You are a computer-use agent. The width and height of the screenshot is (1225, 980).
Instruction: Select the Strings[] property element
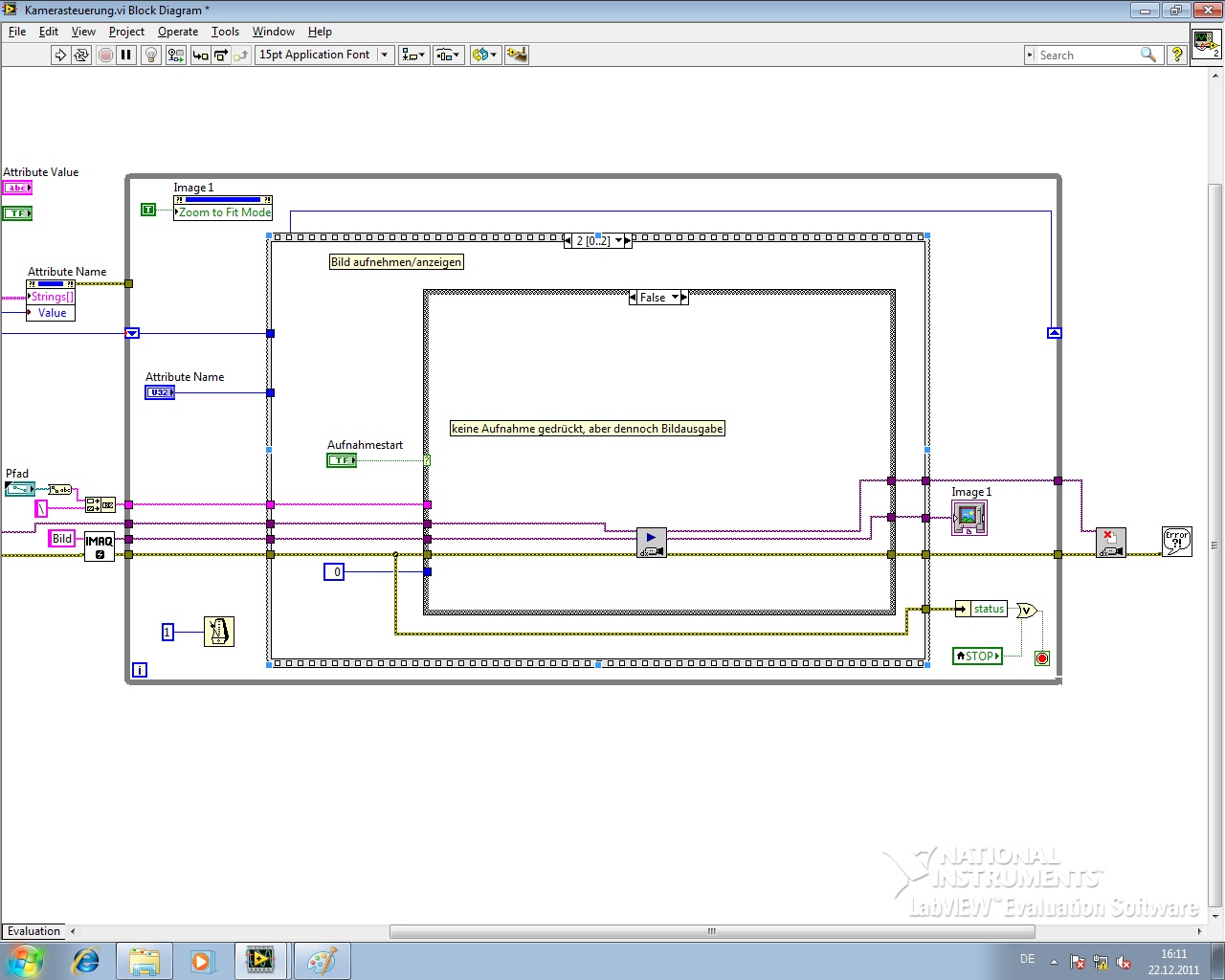pyautogui.click(x=51, y=297)
